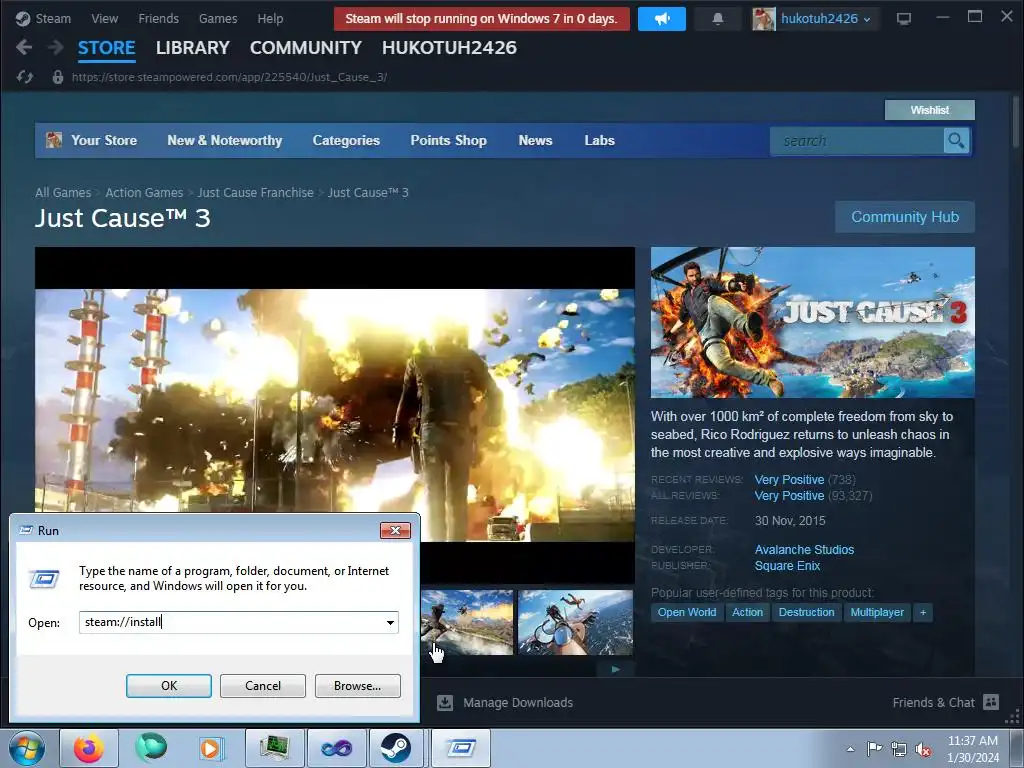The height and width of the screenshot is (768, 1024).
Task: Click the Just Cause 3 header image
Action: [x=812, y=322]
